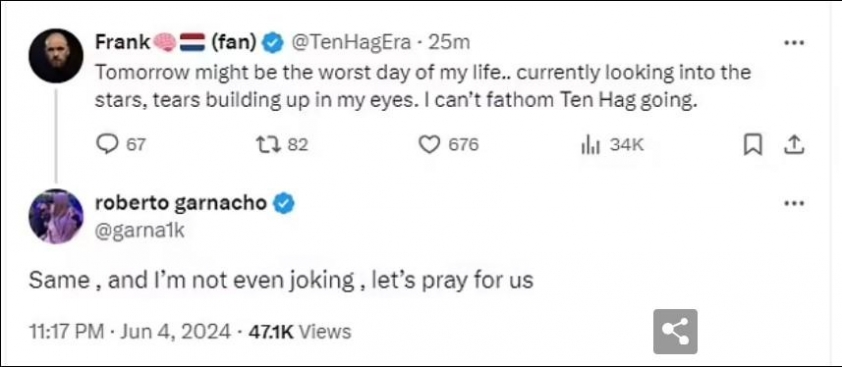Click the retweet arrows icon
842x367 pixels.
[x=266, y=144]
